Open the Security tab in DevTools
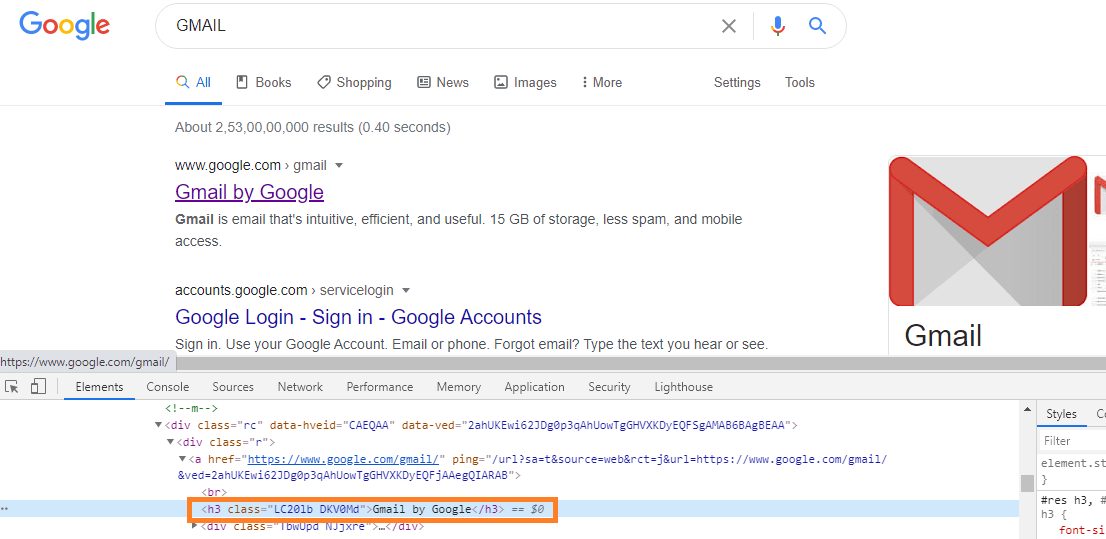 coord(609,387)
